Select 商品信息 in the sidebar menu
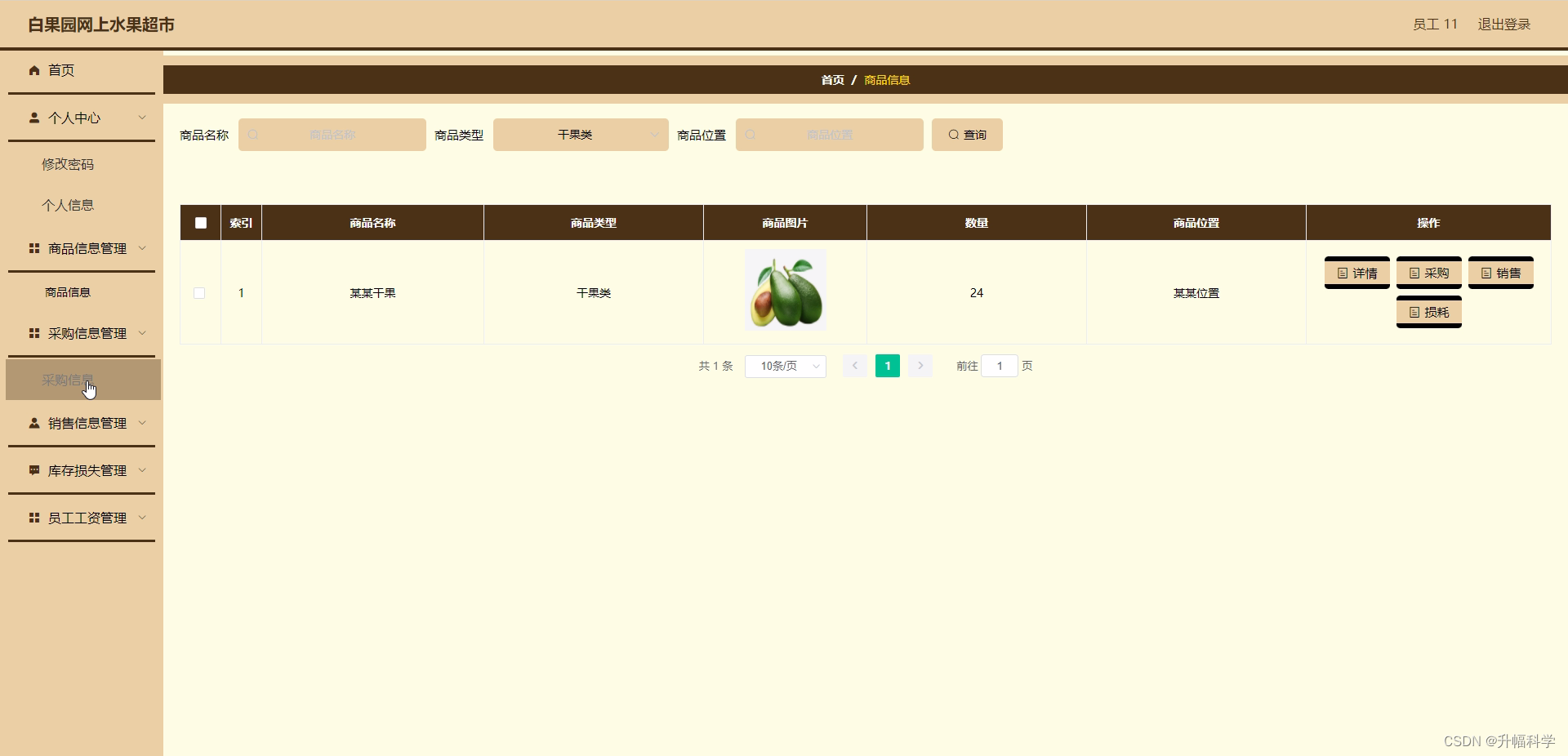The height and width of the screenshot is (756, 1568). [x=68, y=292]
